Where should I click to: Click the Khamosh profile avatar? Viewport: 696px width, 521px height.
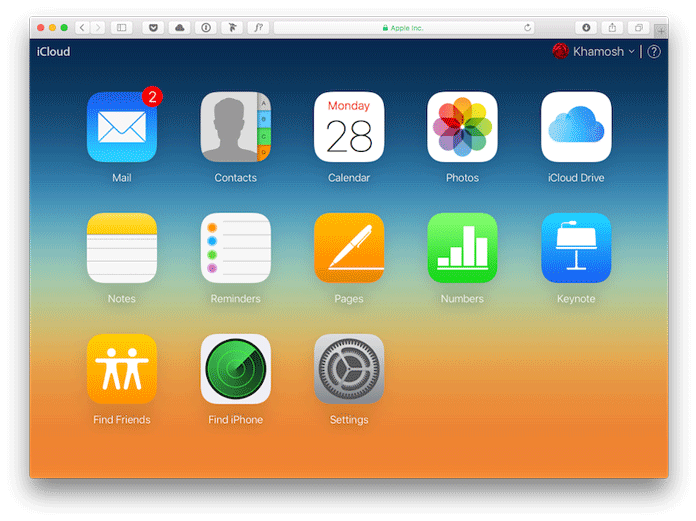click(x=561, y=51)
